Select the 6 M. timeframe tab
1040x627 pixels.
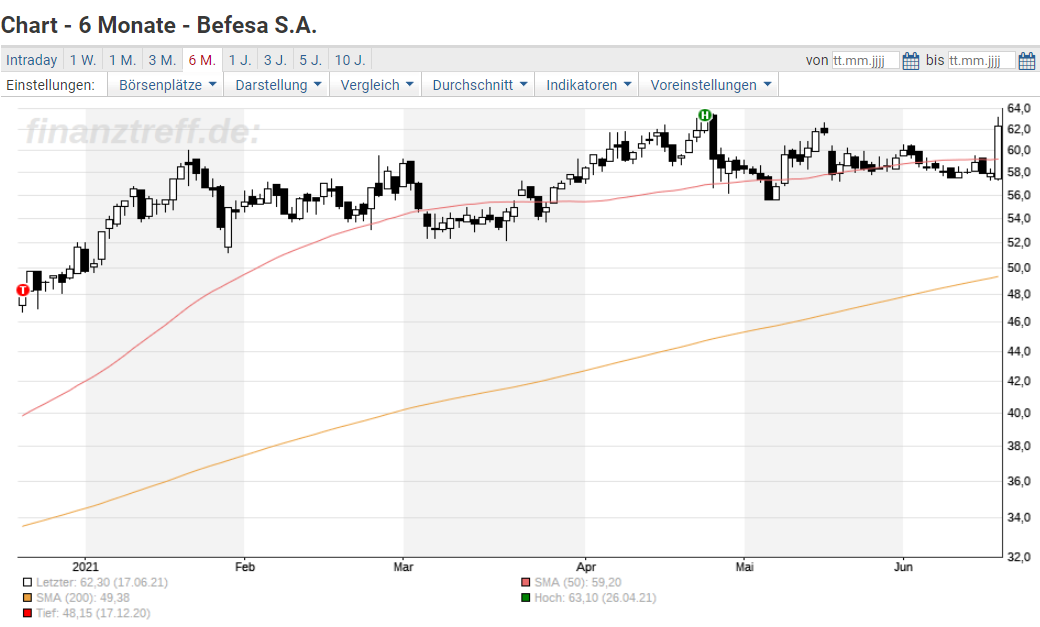point(202,60)
